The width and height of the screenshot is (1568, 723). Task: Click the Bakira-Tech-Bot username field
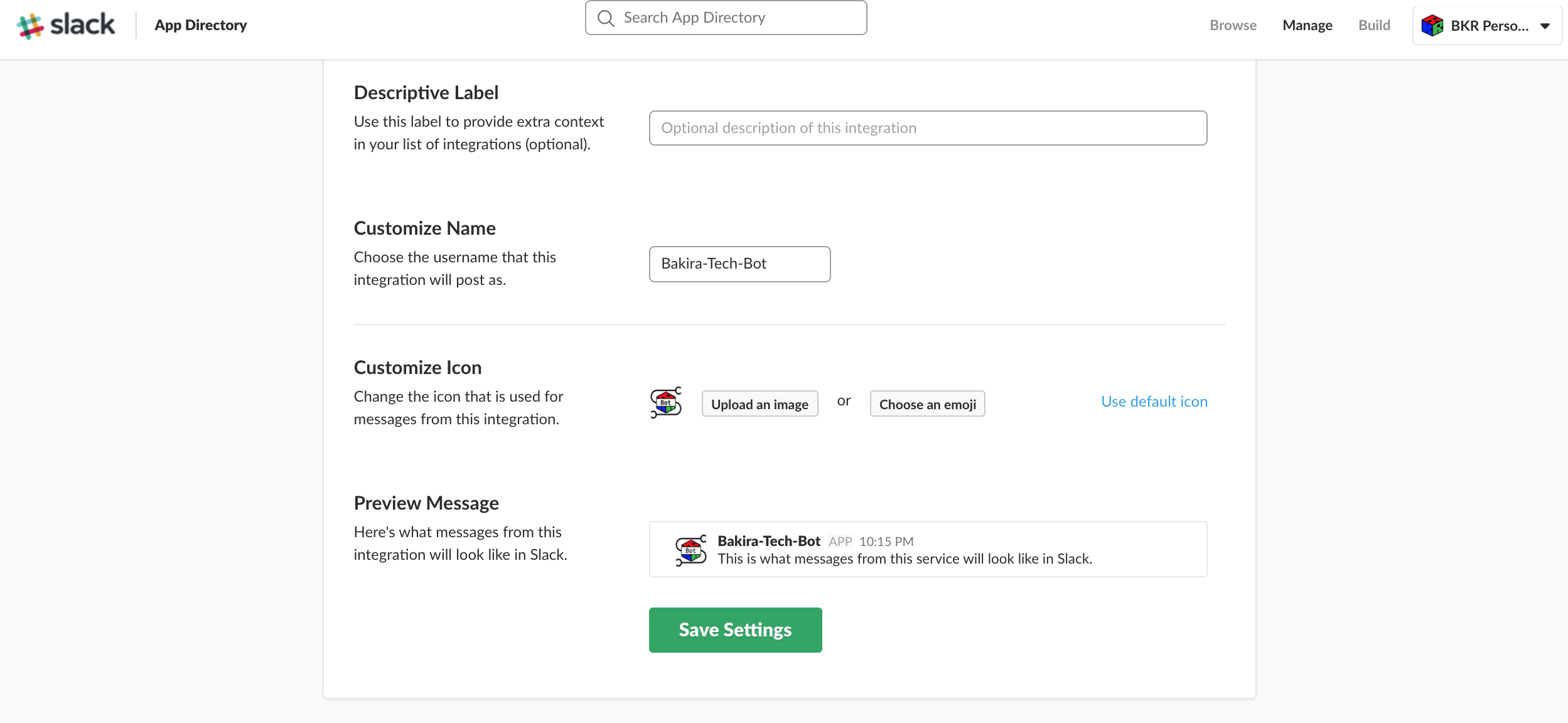(739, 264)
